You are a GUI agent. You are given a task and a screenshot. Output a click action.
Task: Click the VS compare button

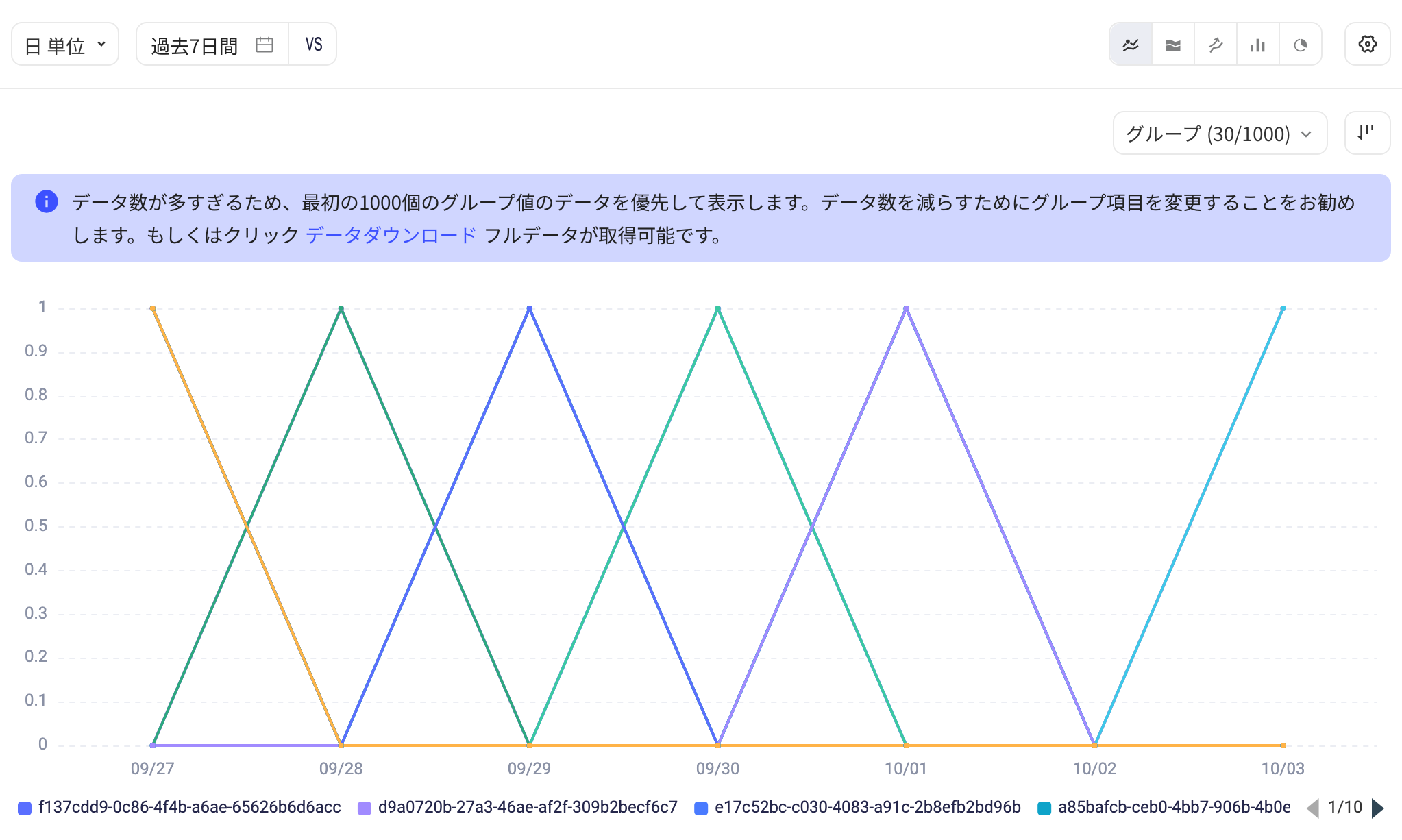tap(313, 44)
